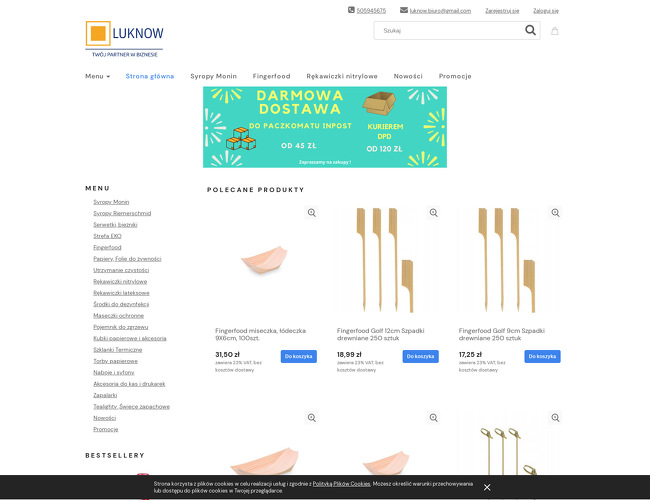Image resolution: width=650 pixels, height=500 pixels.
Task: Zoom the fingerfood miseczka product image
Action: pos(312,213)
